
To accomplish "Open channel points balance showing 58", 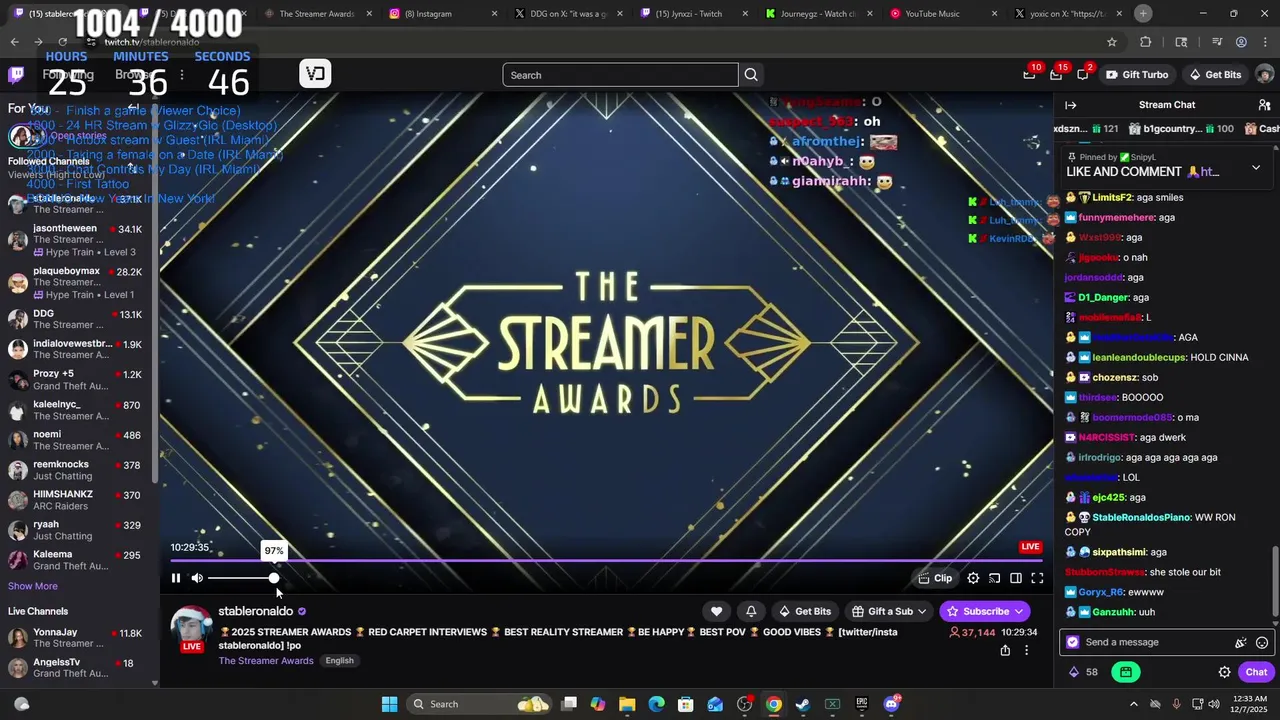I will pos(1083,672).
